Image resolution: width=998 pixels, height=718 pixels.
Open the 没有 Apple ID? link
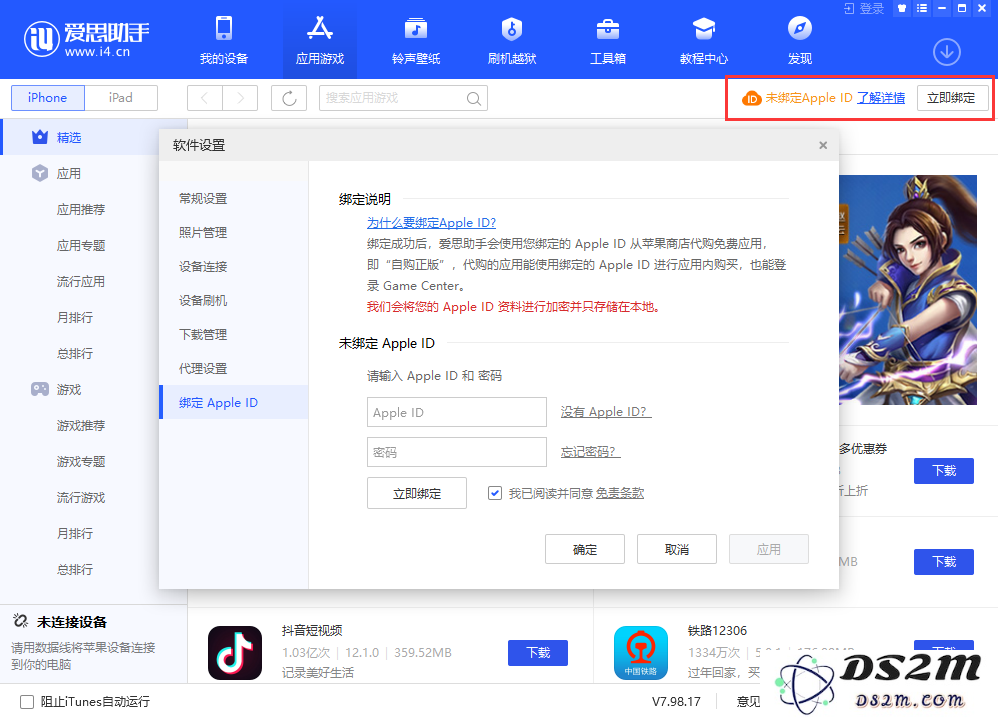click(605, 412)
